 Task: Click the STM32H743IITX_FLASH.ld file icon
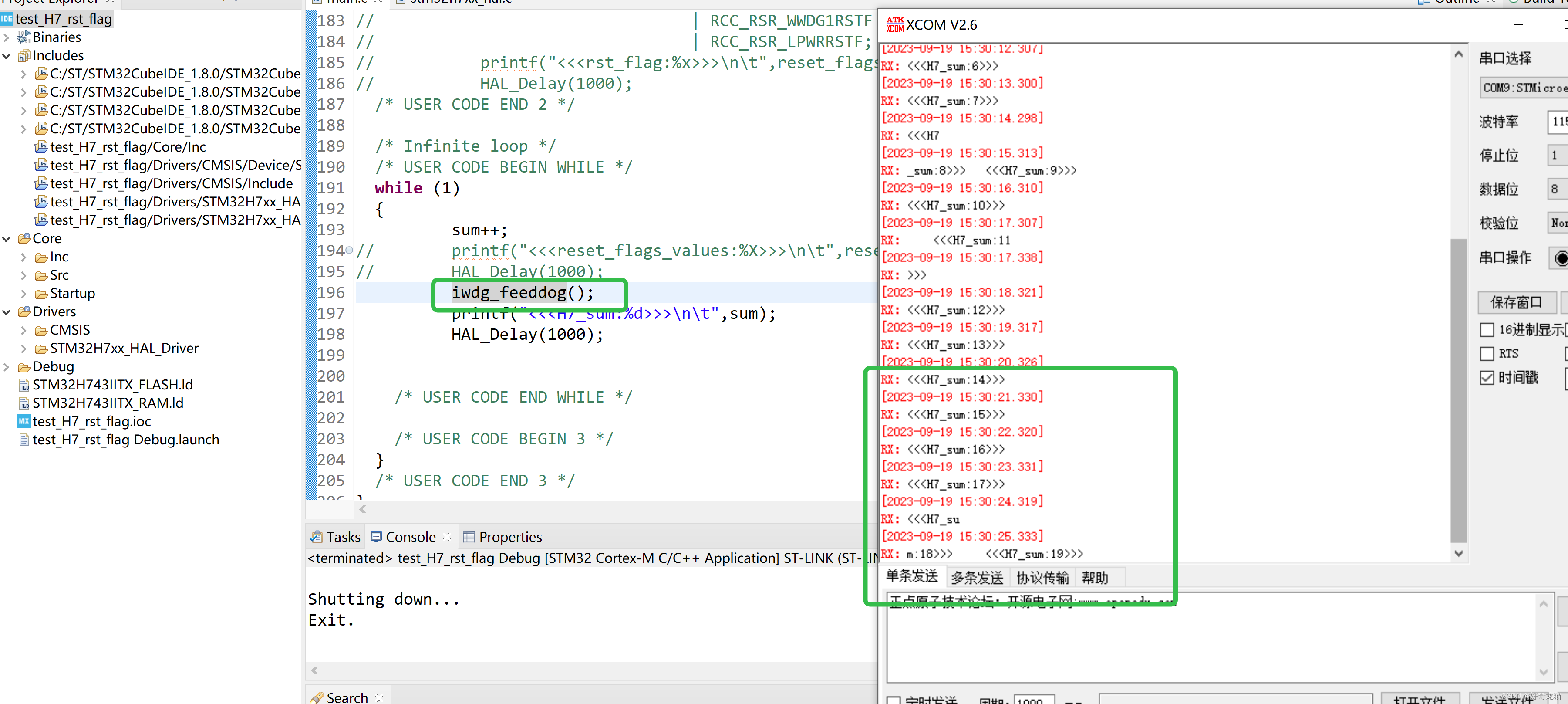click(x=24, y=385)
